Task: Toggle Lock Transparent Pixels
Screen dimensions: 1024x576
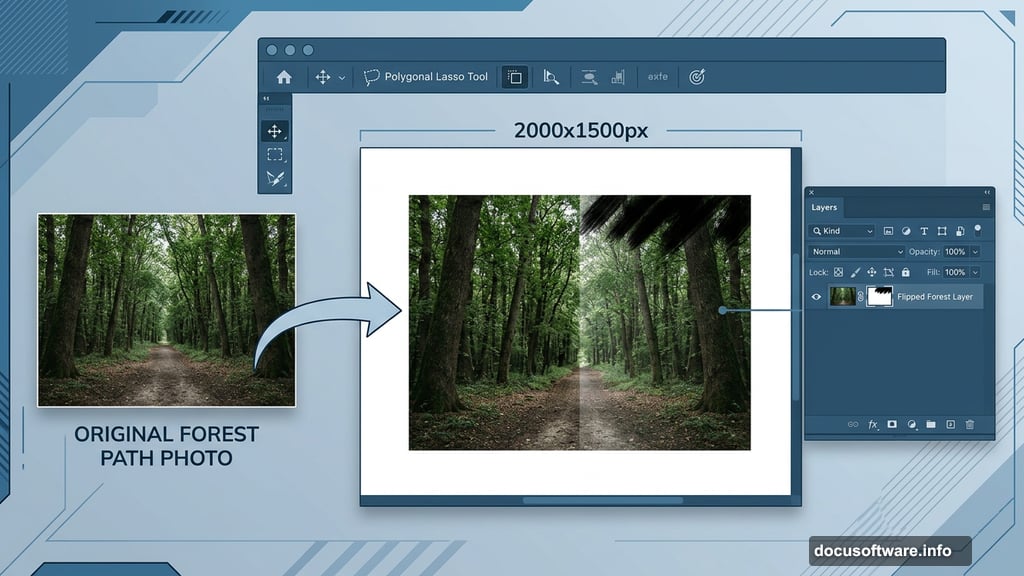Action: coord(838,272)
